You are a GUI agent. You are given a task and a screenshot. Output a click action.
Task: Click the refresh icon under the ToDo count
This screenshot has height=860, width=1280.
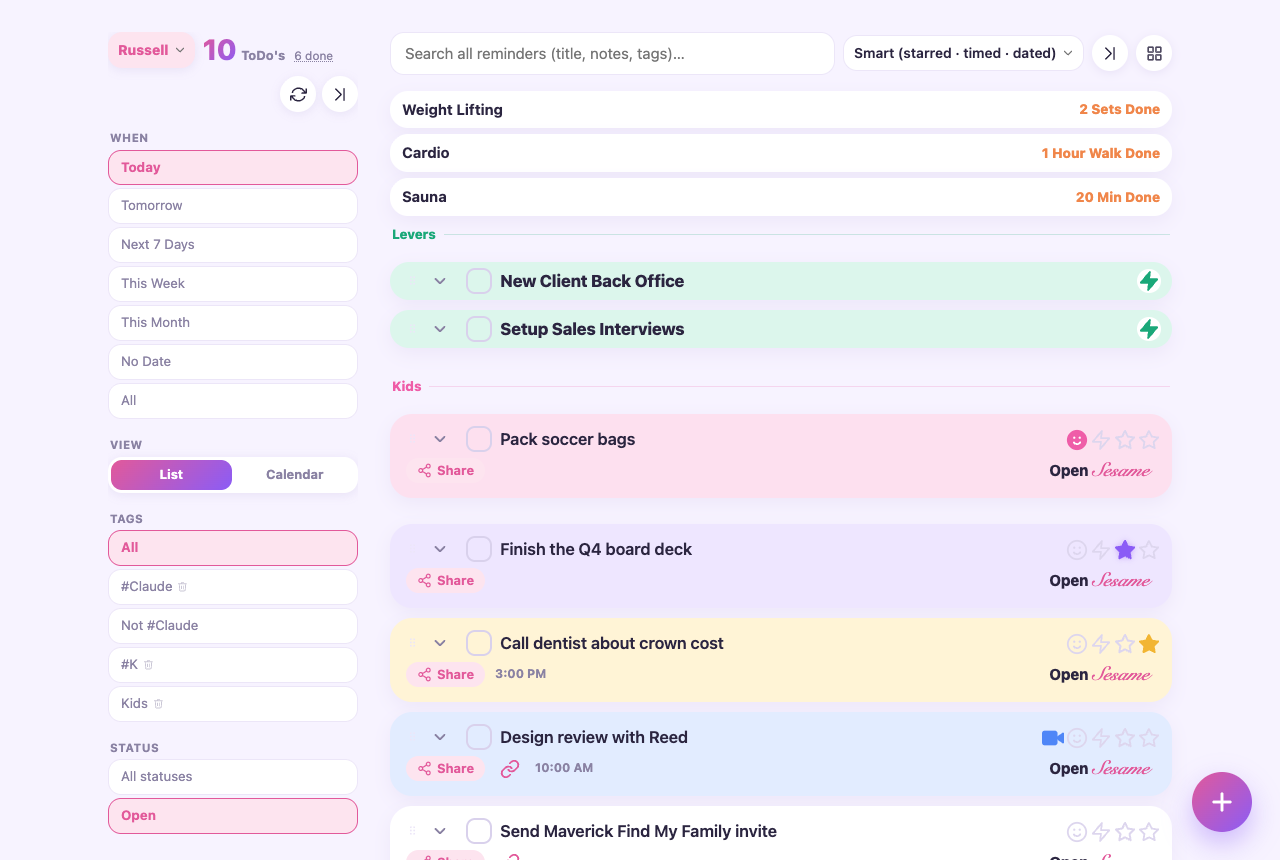point(298,94)
